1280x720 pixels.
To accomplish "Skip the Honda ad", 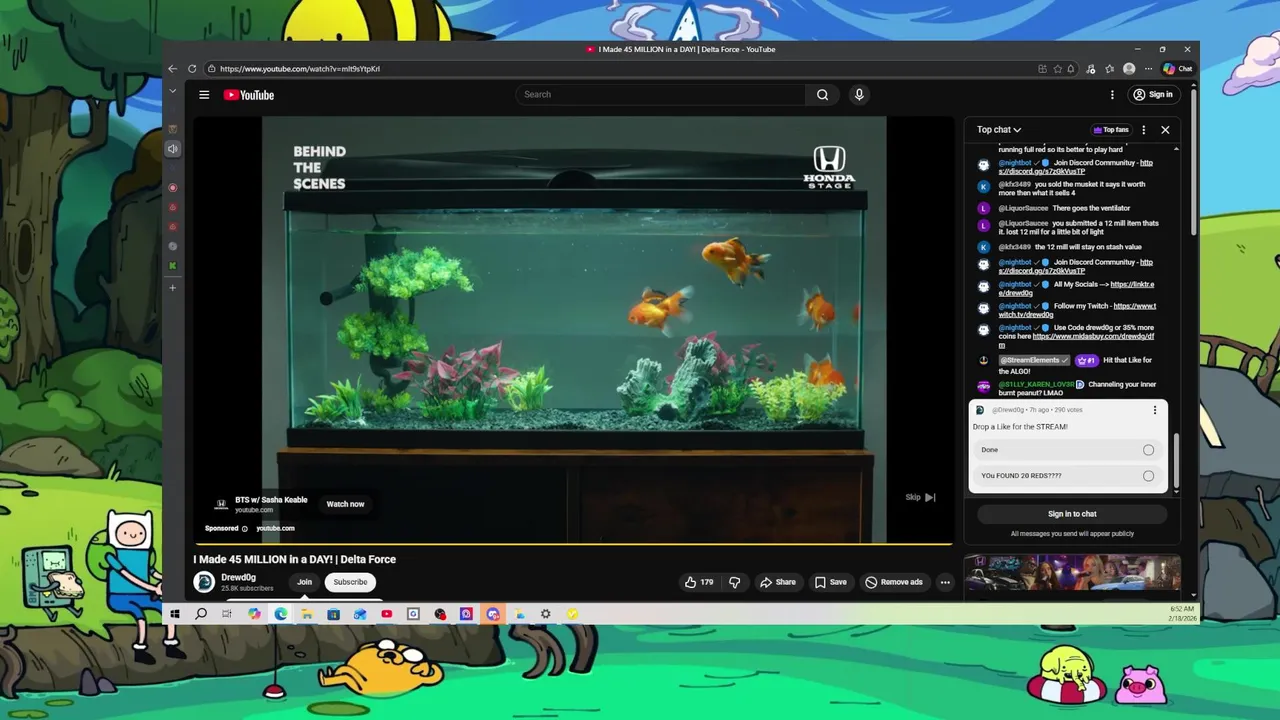I will 920,497.
